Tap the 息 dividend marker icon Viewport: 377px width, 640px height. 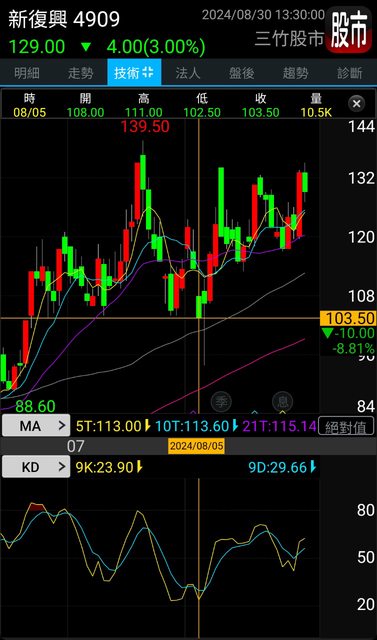283,402
